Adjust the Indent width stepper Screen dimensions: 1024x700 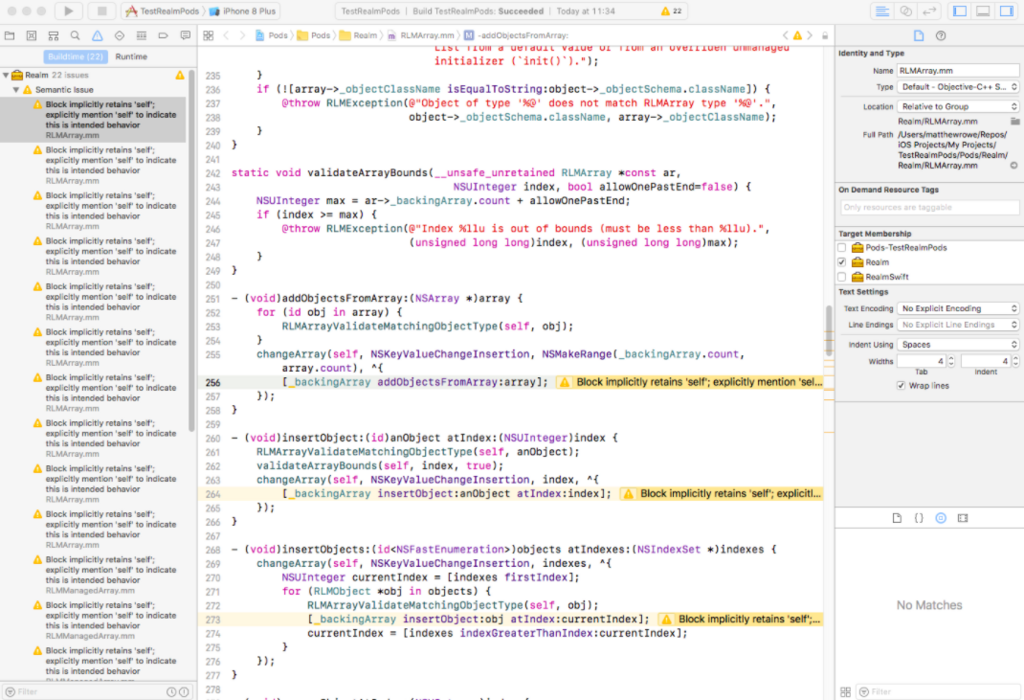click(1015, 361)
